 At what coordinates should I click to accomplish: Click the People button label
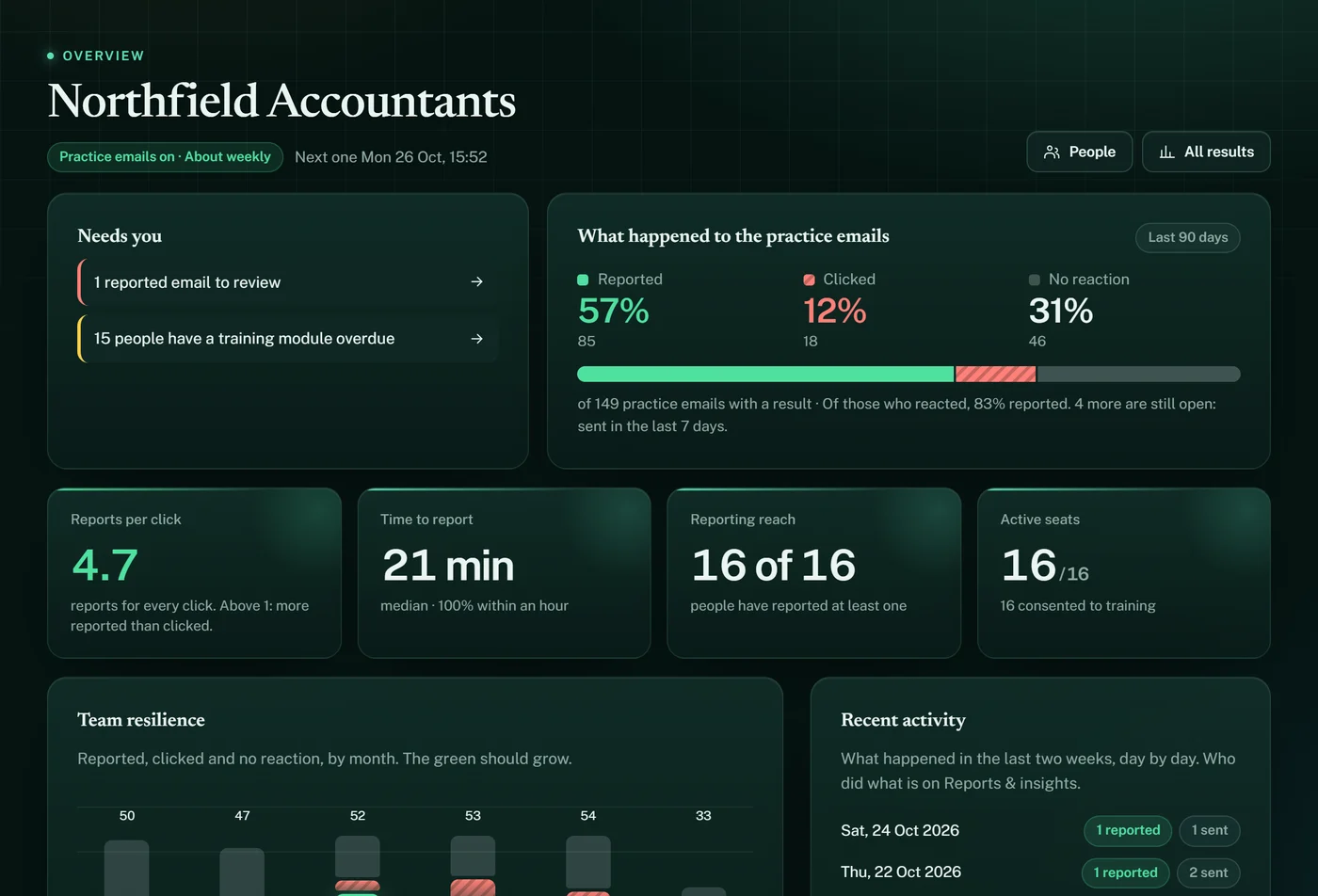click(x=1092, y=152)
